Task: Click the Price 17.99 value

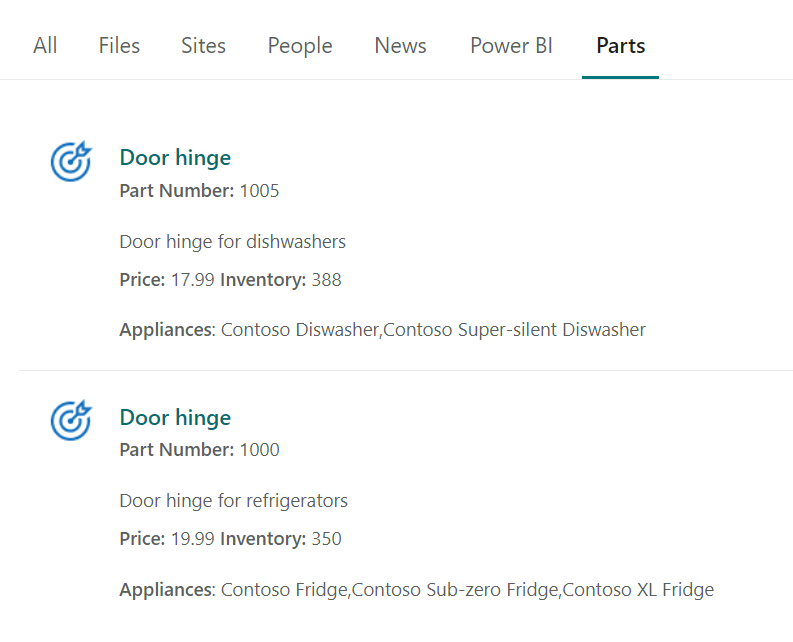Action: tap(192, 280)
